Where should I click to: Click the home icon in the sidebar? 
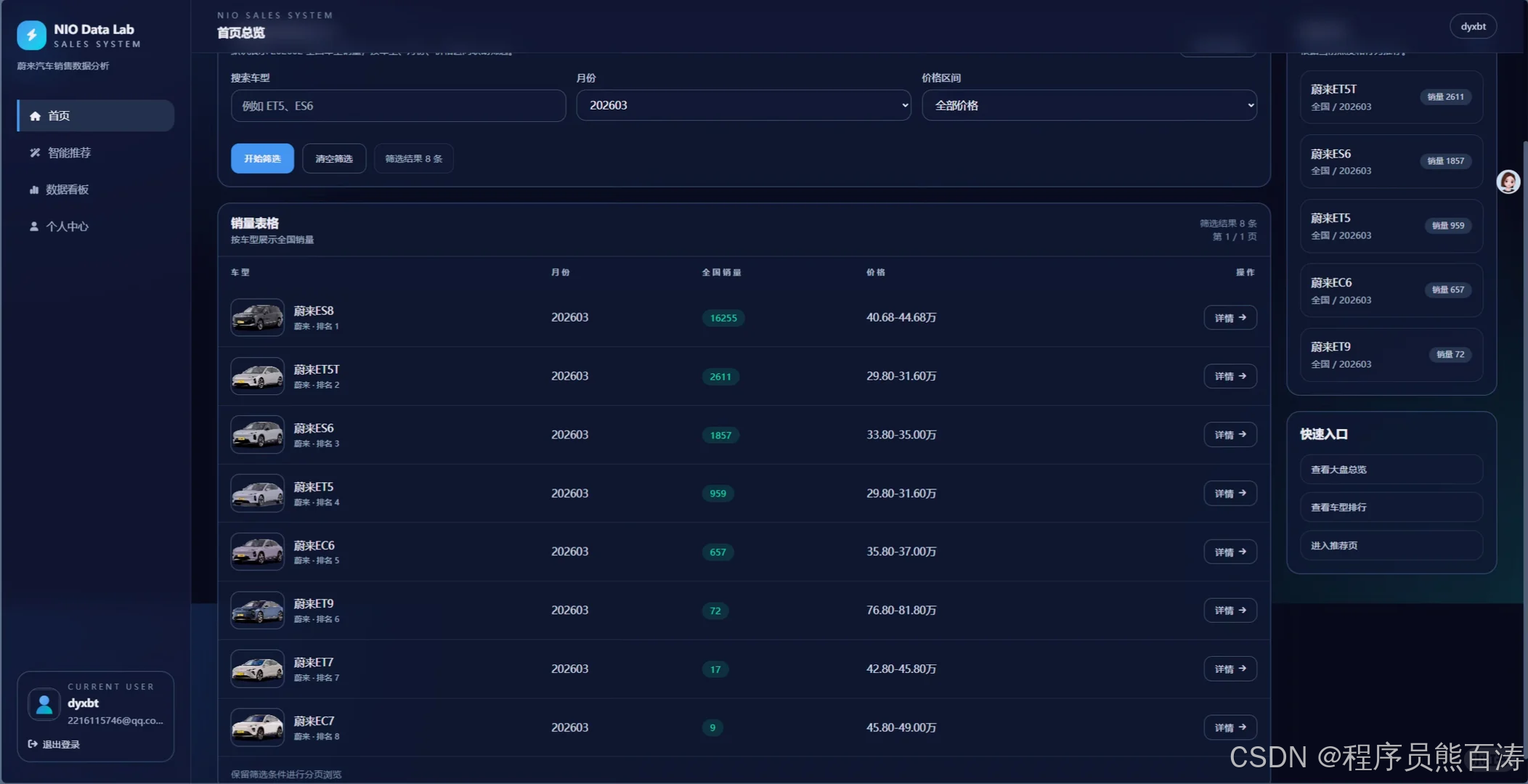tap(35, 116)
